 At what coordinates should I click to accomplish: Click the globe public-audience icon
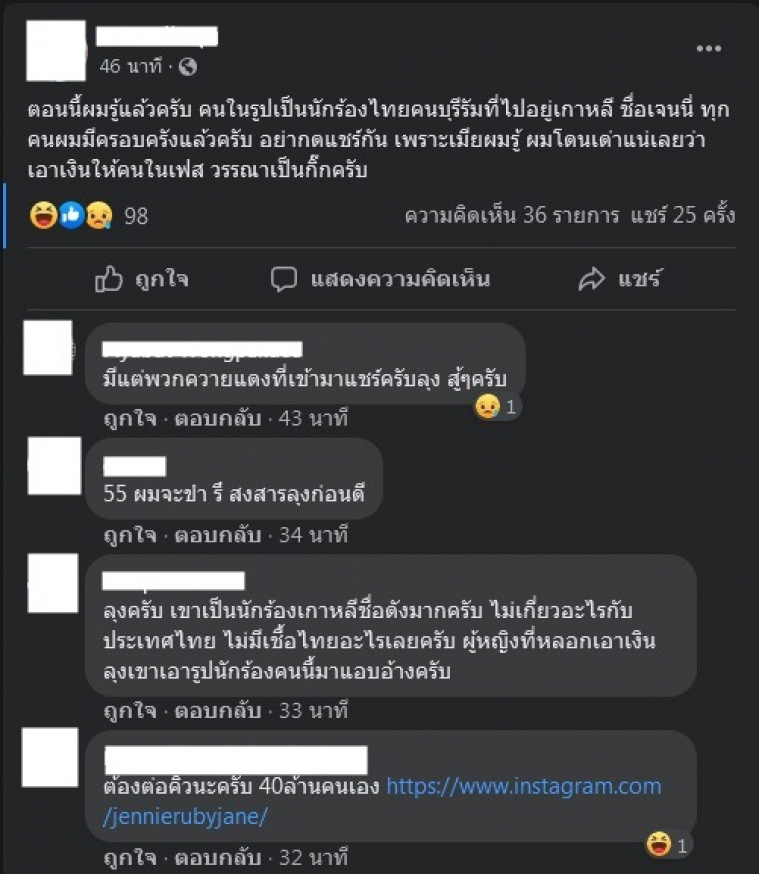click(x=188, y=67)
